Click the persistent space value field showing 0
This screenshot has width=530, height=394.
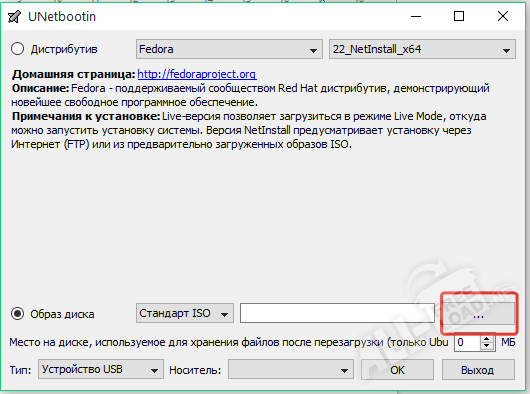pyautogui.click(x=467, y=342)
